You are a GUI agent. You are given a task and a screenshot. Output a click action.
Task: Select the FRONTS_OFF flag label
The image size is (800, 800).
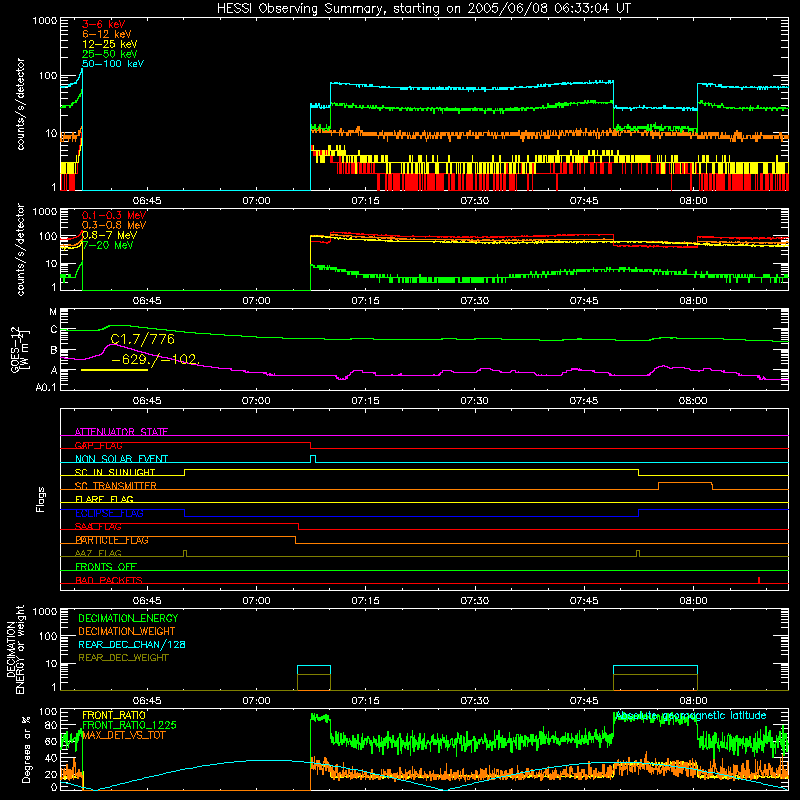pyautogui.click(x=106, y=567)
